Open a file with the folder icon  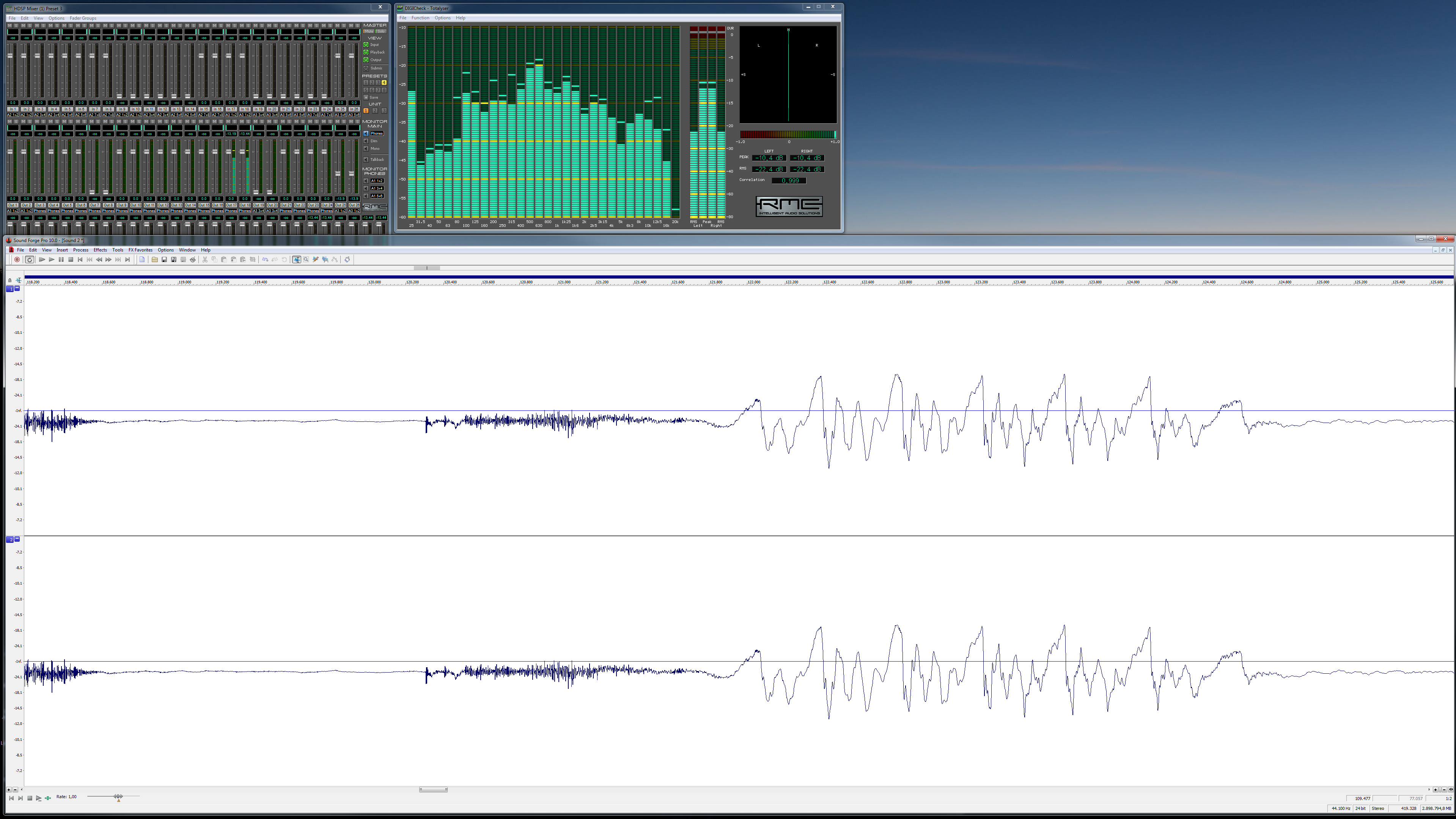tap(154, 260)
